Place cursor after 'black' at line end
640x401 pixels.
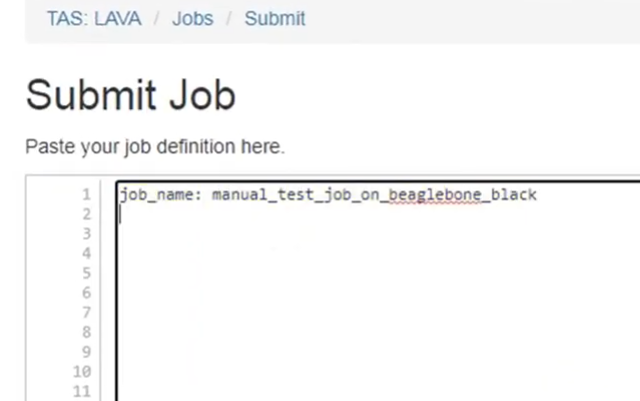[x=538, y=195]
